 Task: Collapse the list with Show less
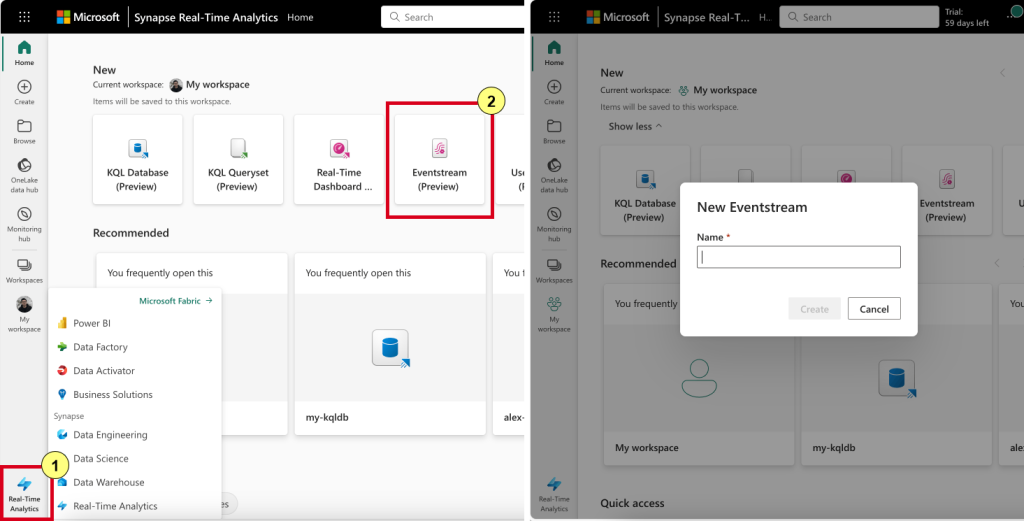tap(636, 126)
